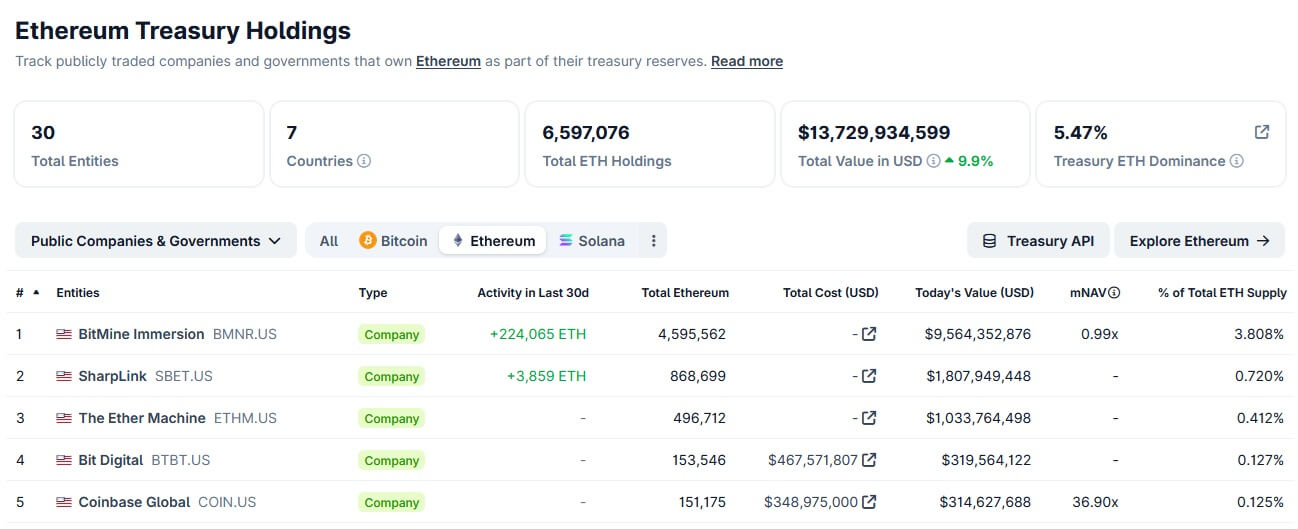Click the info icon beside Total Value in USD
The width and height of the screenshot is (1298, 529).
pyautogui.click(x=933, y=161)
